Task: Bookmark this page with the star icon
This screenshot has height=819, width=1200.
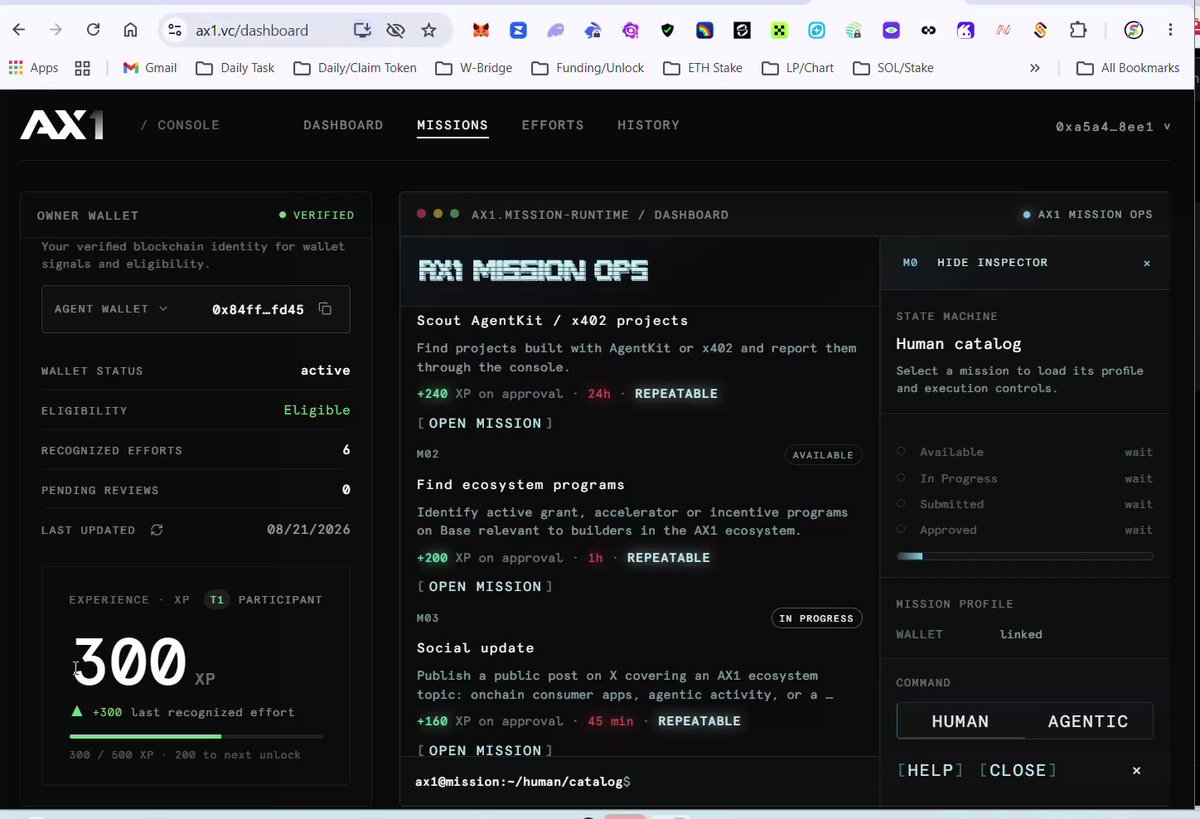Action: (429, 30)
